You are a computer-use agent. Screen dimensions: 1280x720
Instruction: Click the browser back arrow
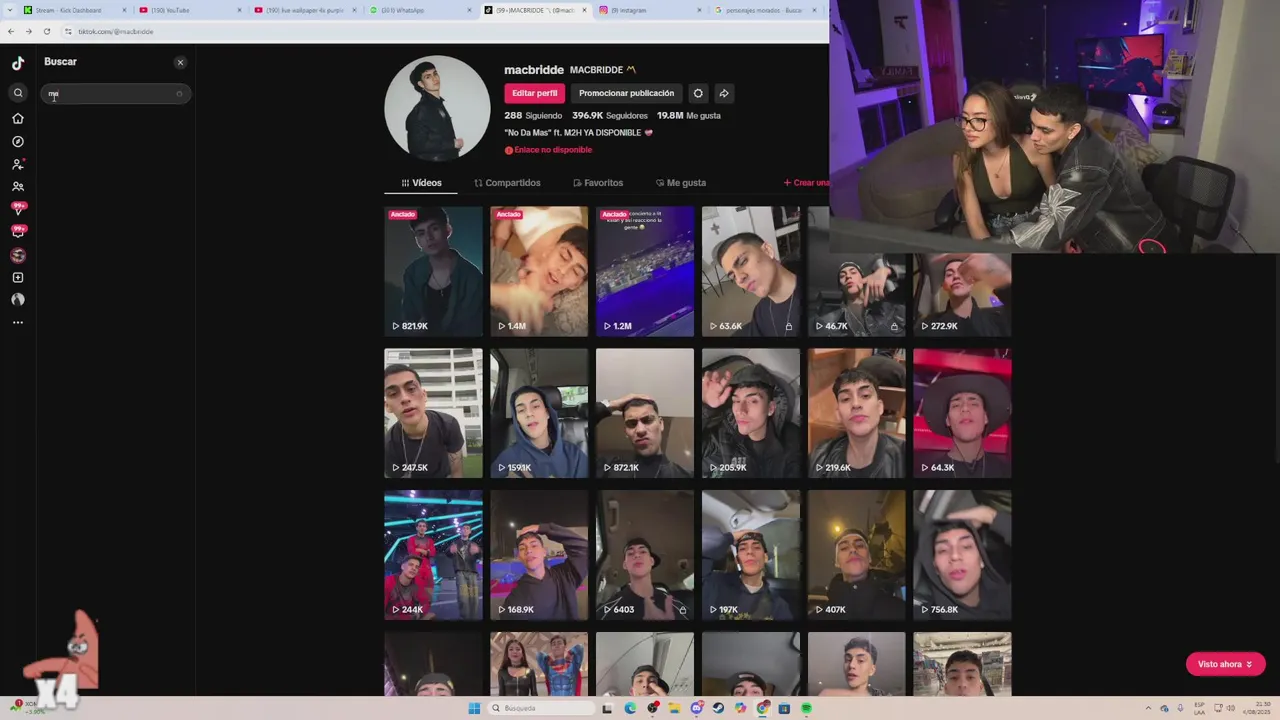tap(11, 31)
